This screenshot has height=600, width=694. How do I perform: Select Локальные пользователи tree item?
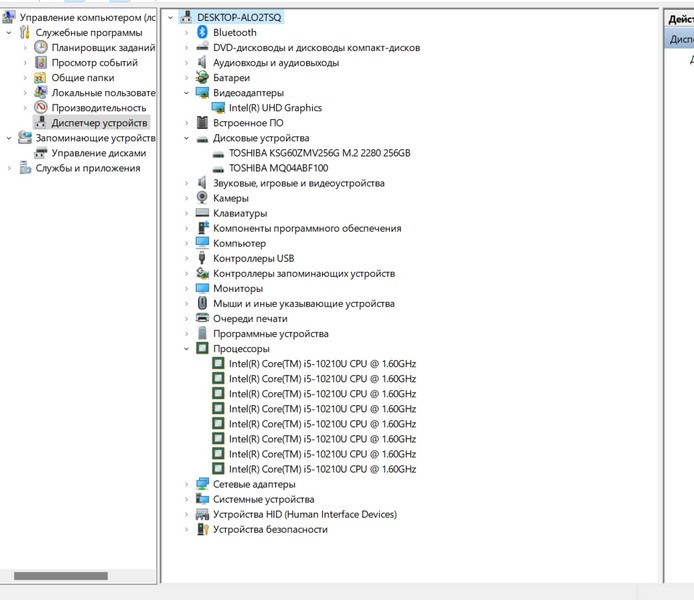click(104, 92)
